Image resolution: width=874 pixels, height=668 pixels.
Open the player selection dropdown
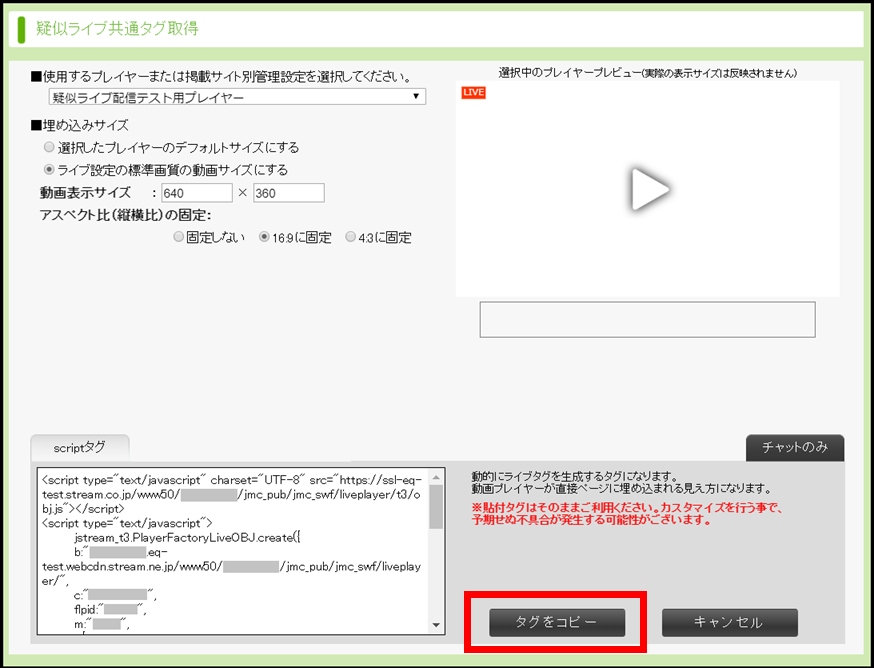pos(237,97)
